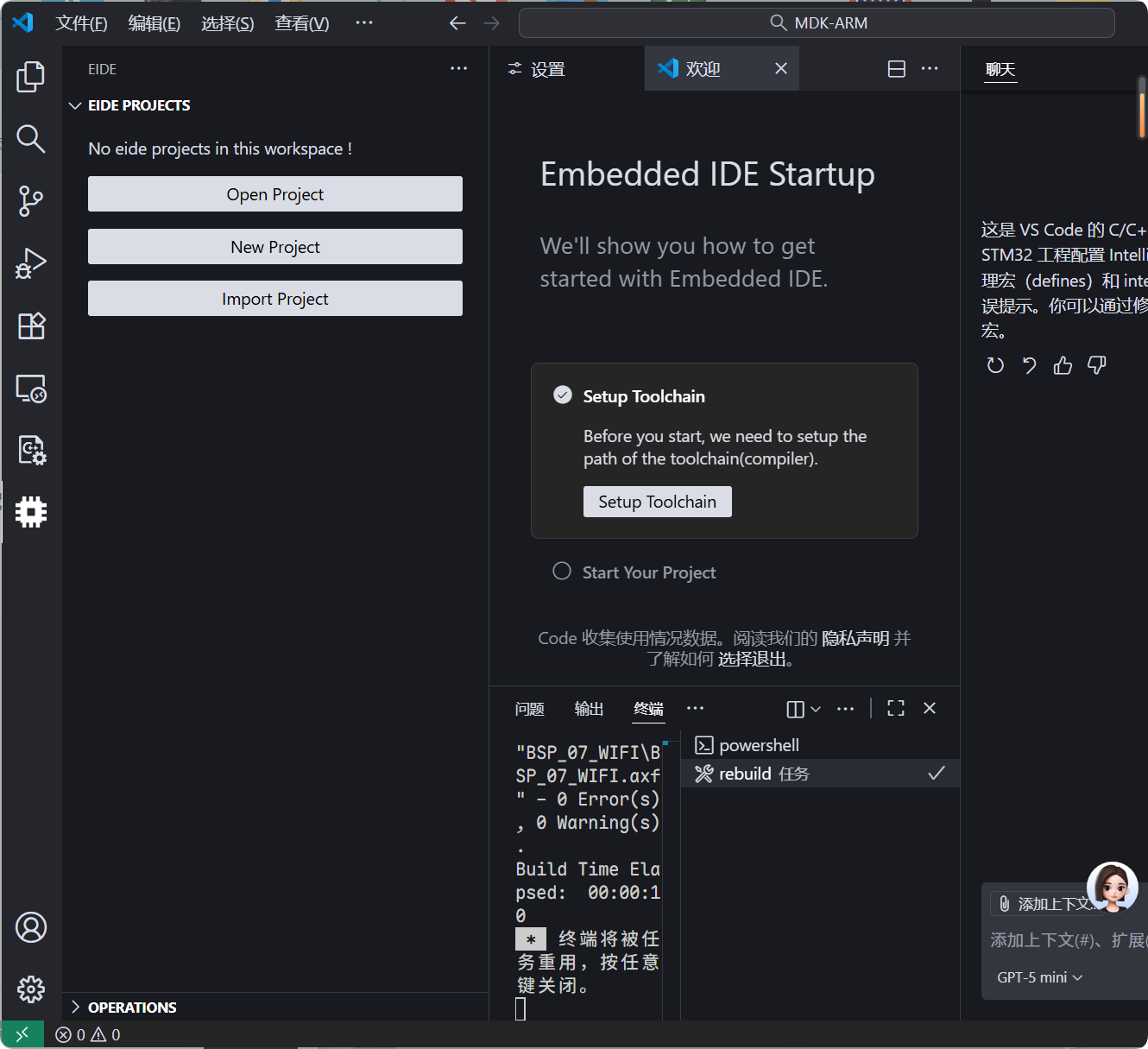Open the CMake/config file gear view icon
The image size is (1148, 1049).
(31, 450)
